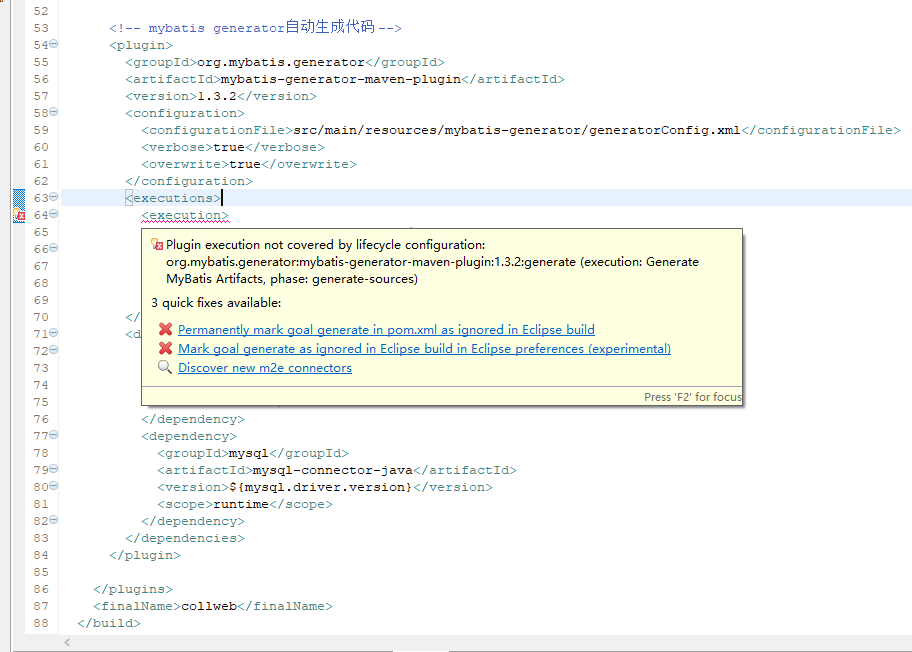Click the closing dependencies tag on line 83
This screenshot has width=912, height=652.
[x=185, y=539]
